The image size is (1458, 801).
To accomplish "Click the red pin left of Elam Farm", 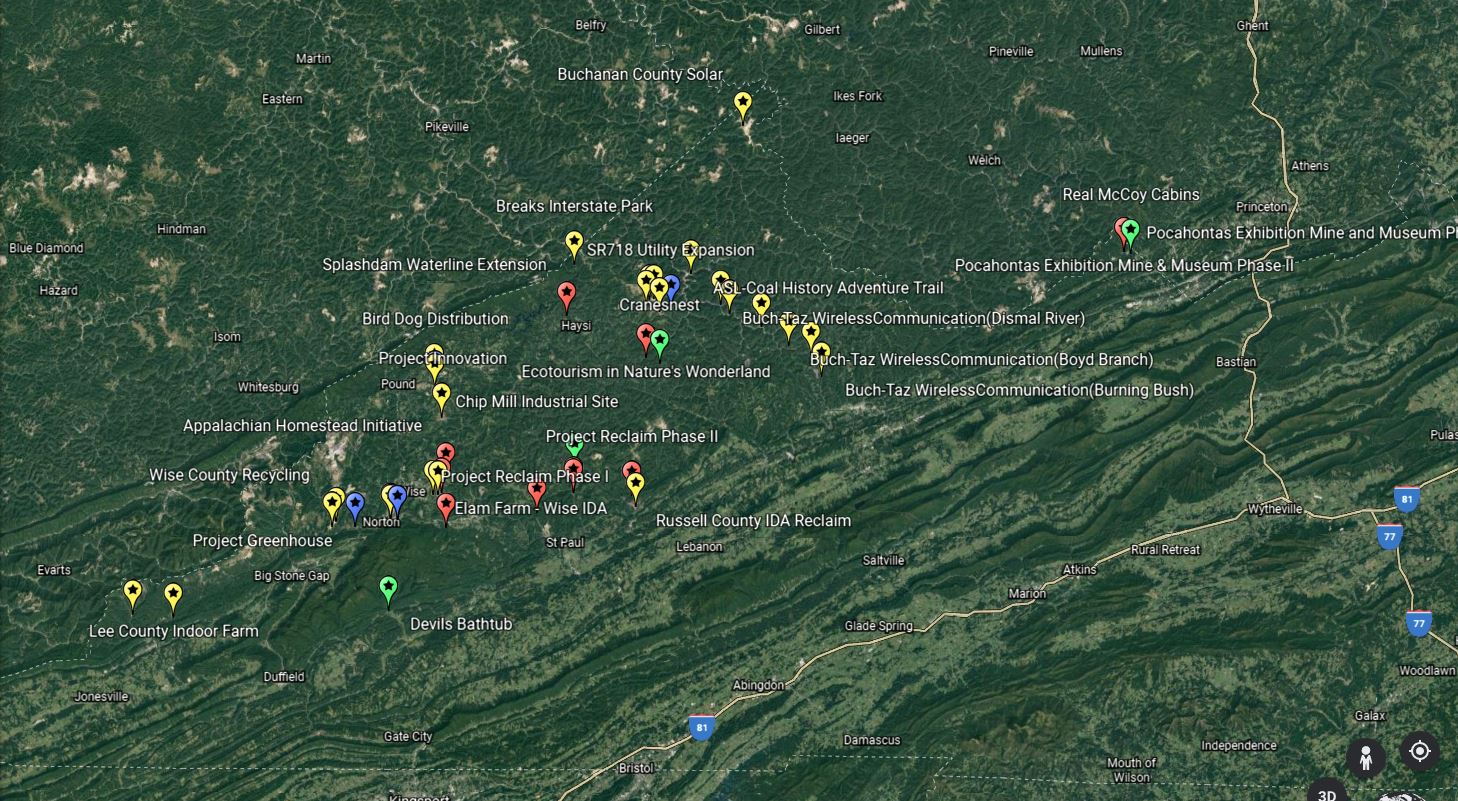I will (x=446, y=505).
